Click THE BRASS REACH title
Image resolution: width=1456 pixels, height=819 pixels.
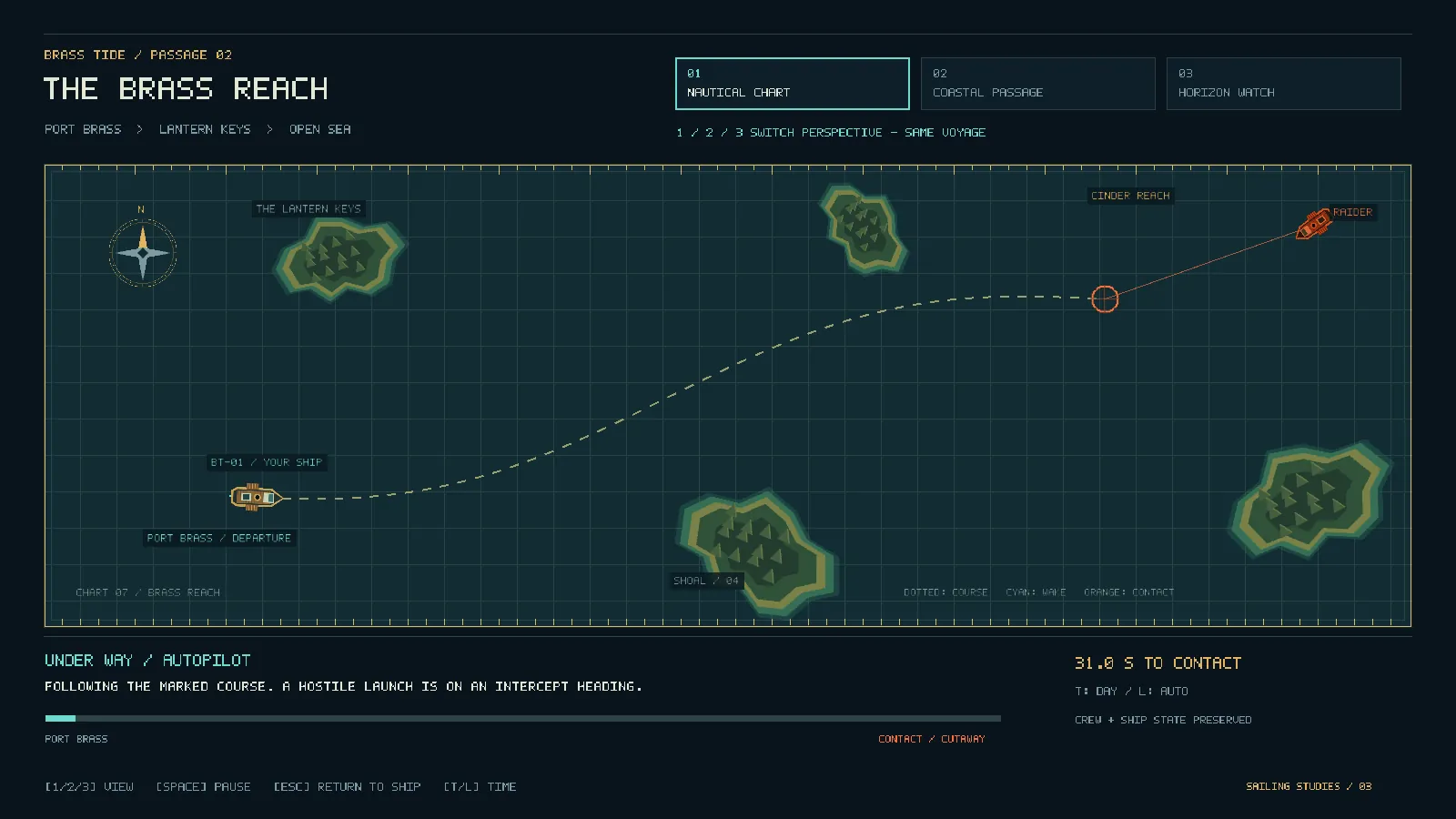[186, 89]
